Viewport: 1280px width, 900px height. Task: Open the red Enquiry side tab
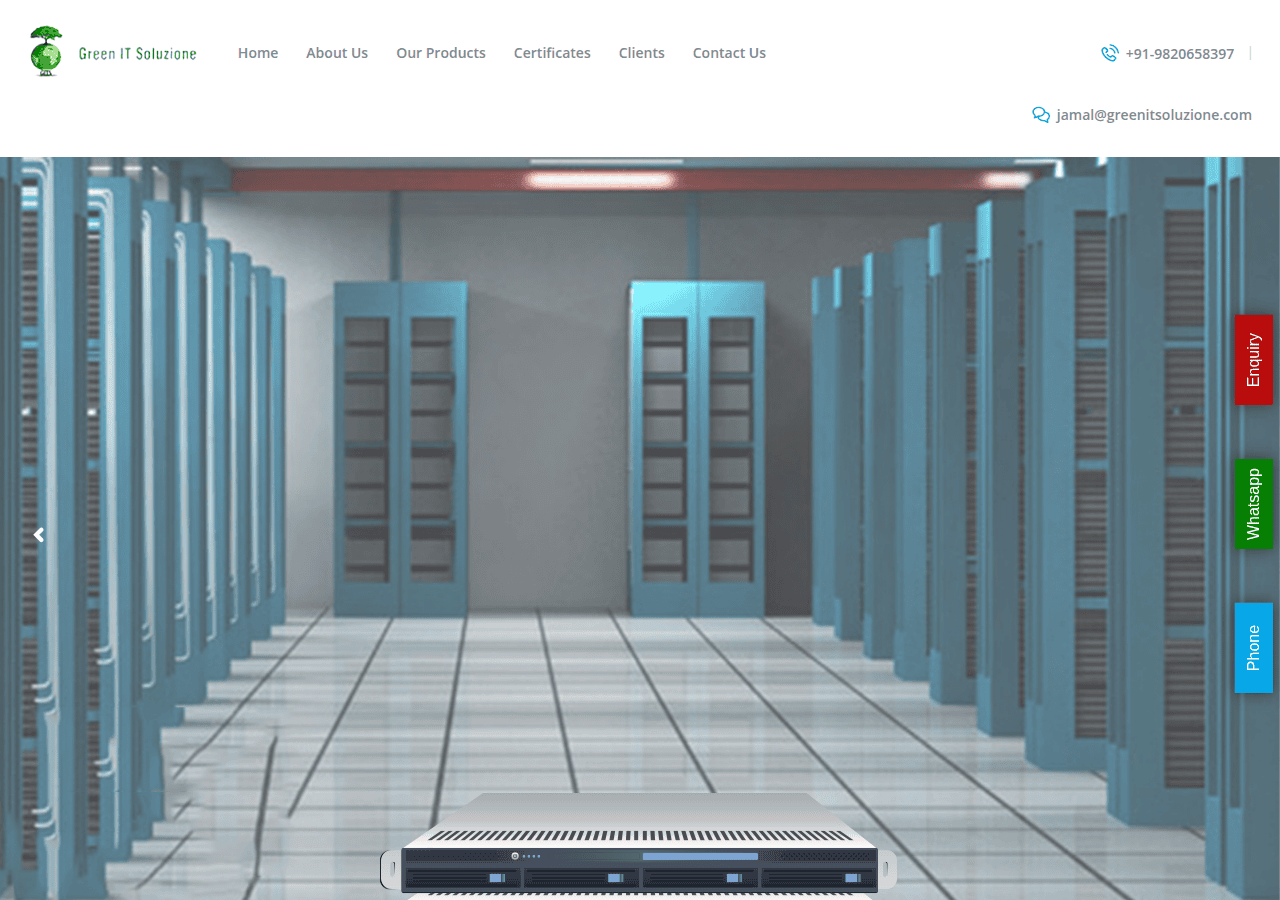(x=1254, y=360)
